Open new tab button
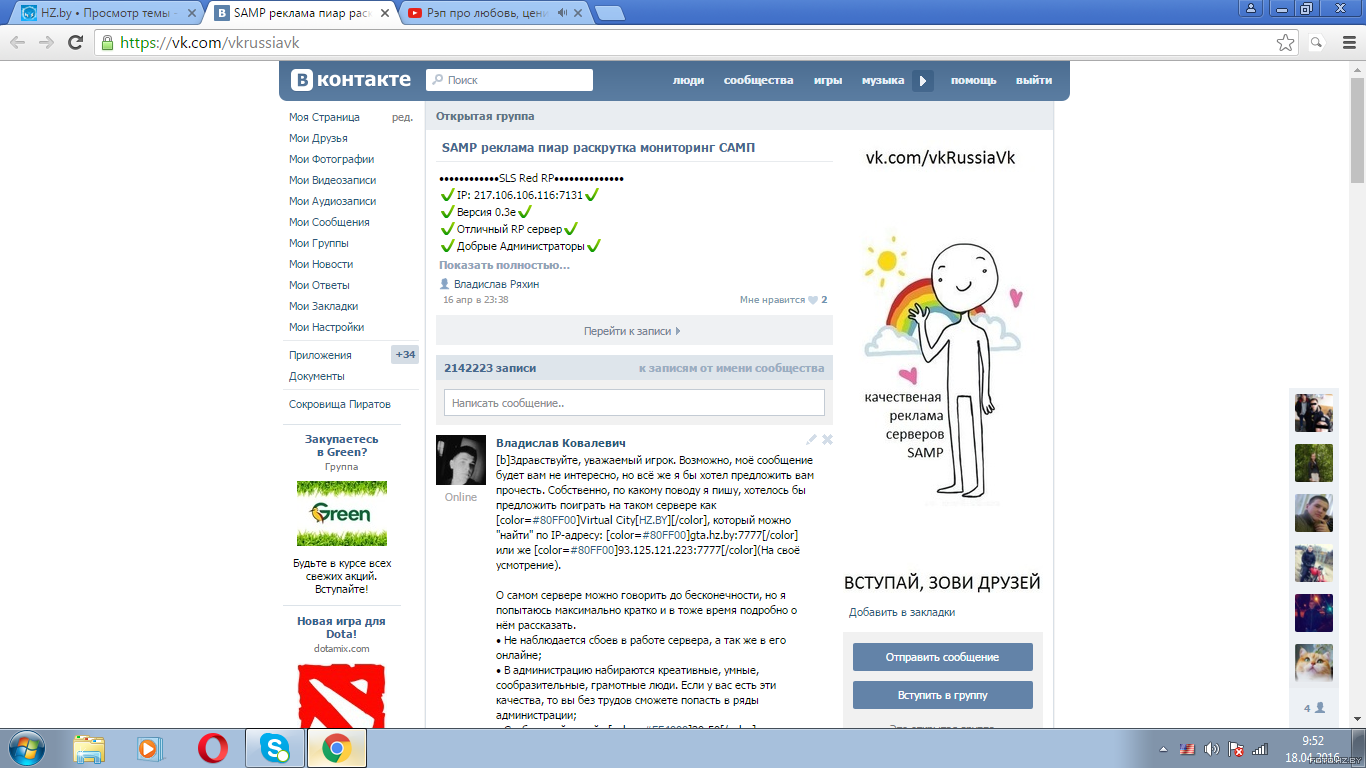Viewport: 1366px width, 768px height. [610, 13]
